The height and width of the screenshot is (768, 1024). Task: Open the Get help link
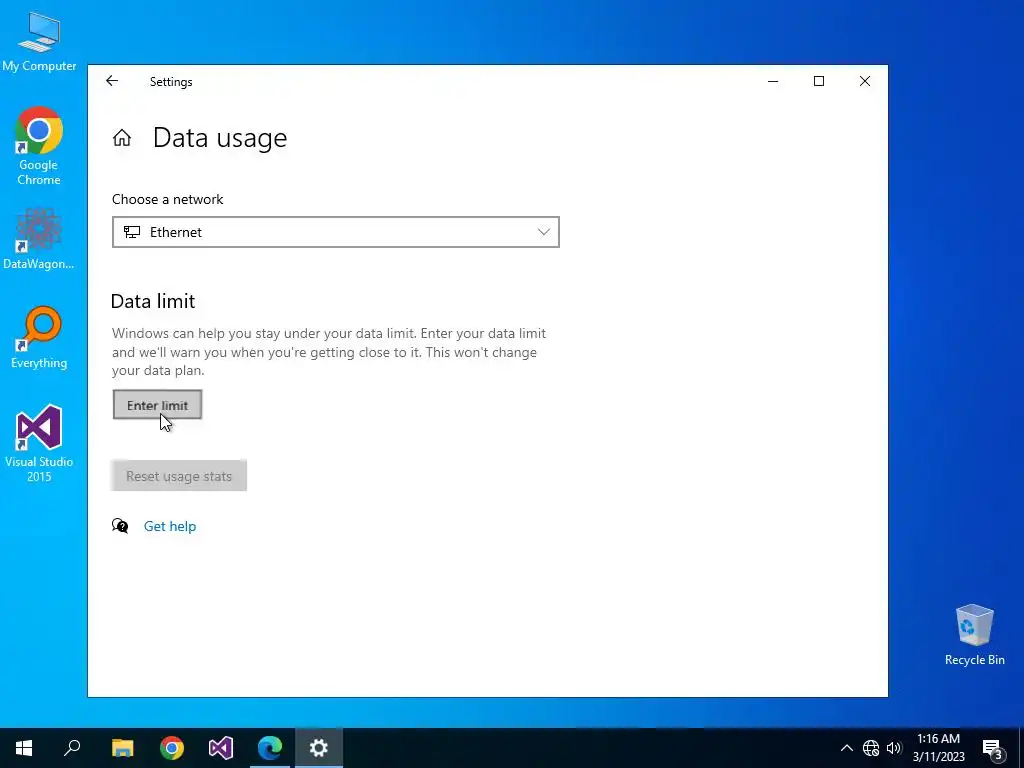click(170, 526)
